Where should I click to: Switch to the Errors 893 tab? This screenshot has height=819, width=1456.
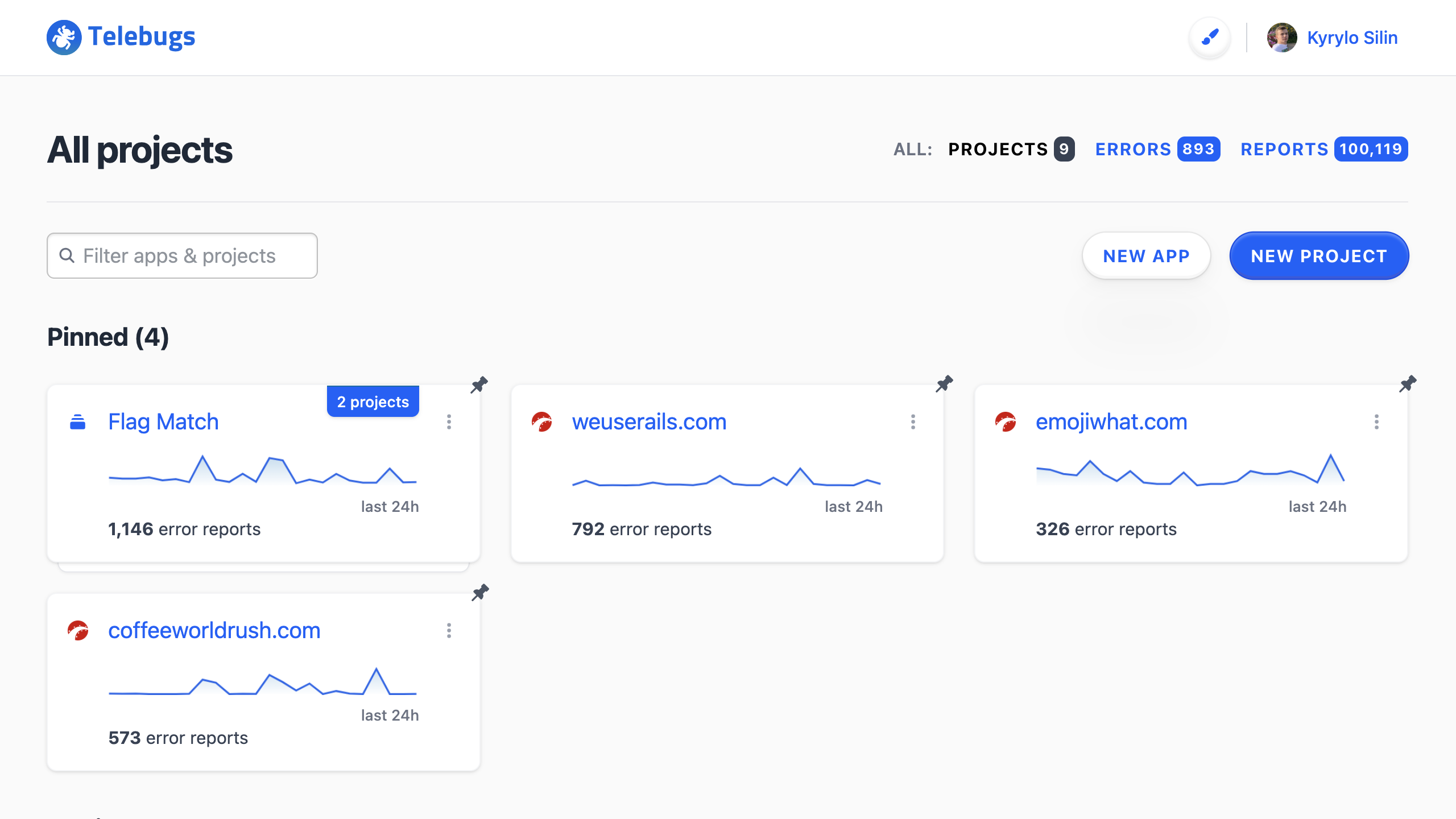1157,149
